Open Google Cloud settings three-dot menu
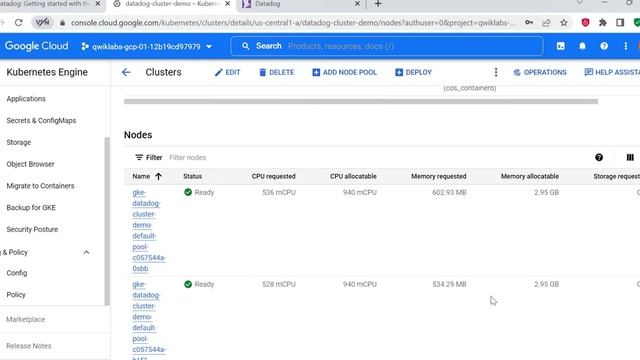Image resolution: width=640 pixels, height=360 pixels. [626, 46]
